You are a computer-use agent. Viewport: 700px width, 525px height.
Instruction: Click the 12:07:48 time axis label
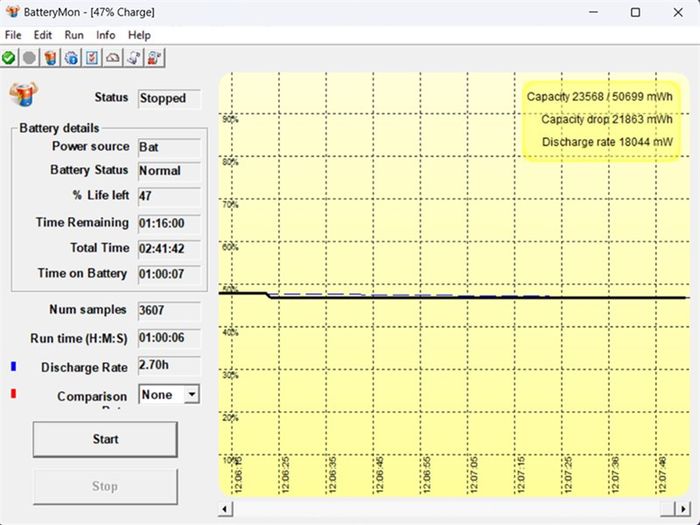pyautogui.click(x=663, y=475)
